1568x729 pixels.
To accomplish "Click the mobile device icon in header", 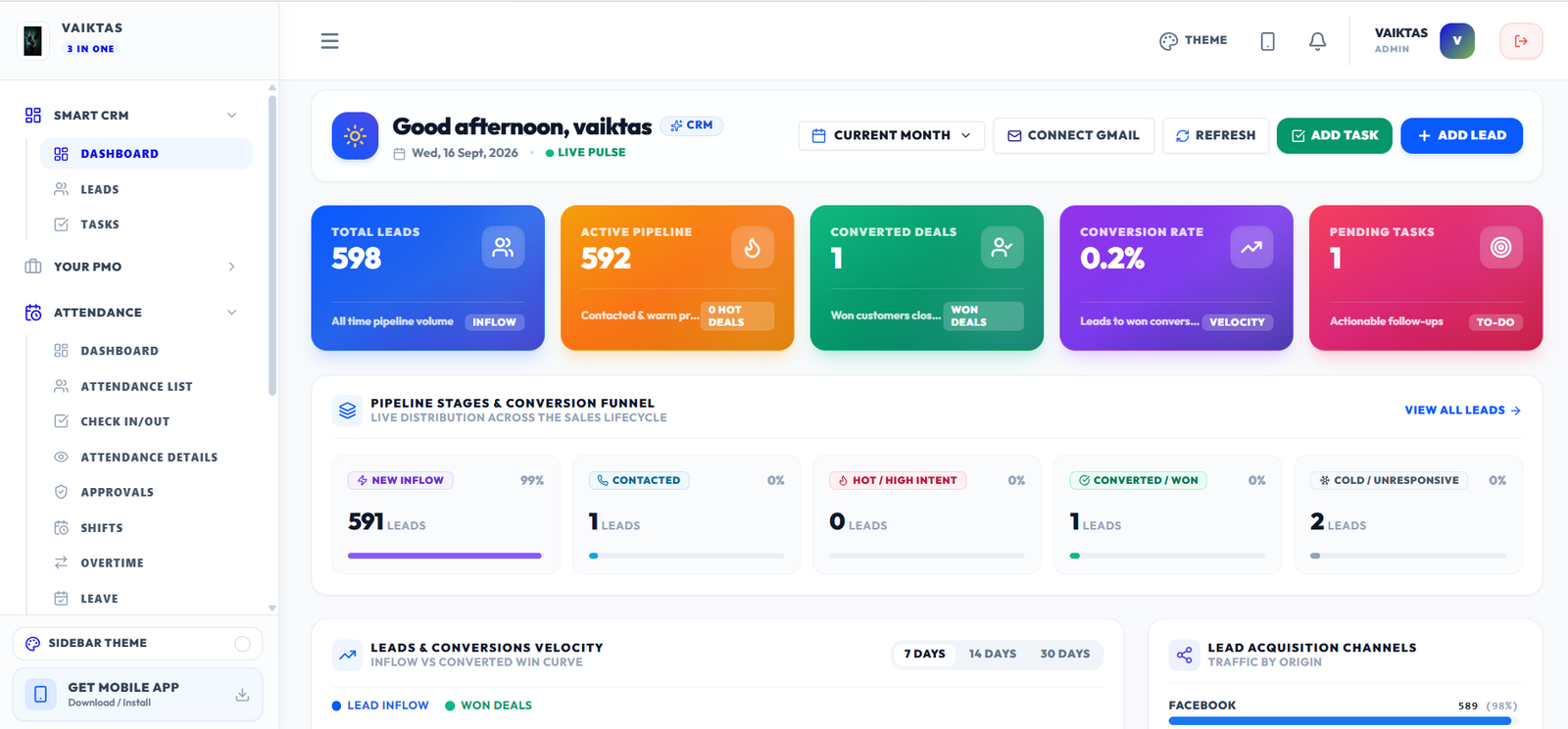I will pos(1267,41).
